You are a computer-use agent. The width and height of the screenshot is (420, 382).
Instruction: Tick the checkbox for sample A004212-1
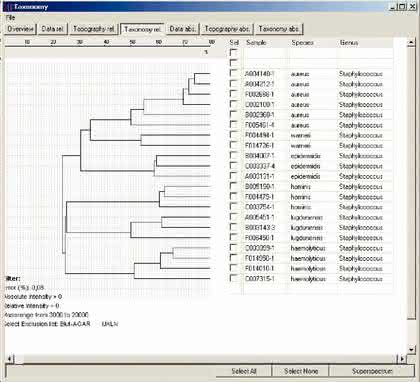click(234, 84)
